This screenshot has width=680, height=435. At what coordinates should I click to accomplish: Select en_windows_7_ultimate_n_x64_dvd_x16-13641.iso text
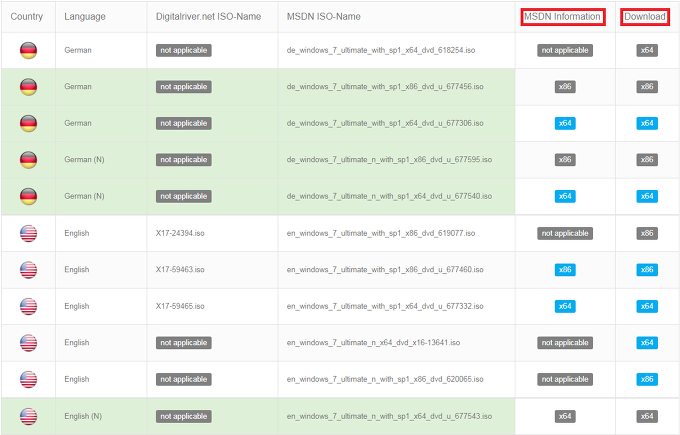pos(373,343)
